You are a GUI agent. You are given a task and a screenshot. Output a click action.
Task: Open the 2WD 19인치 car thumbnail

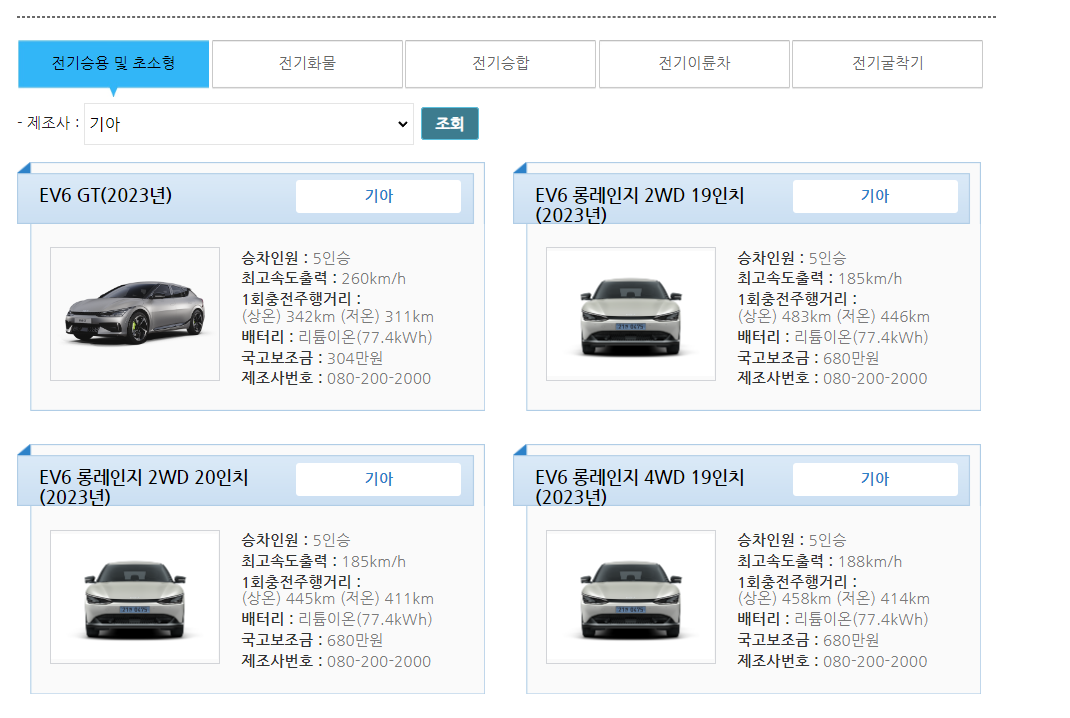[631, 314]
